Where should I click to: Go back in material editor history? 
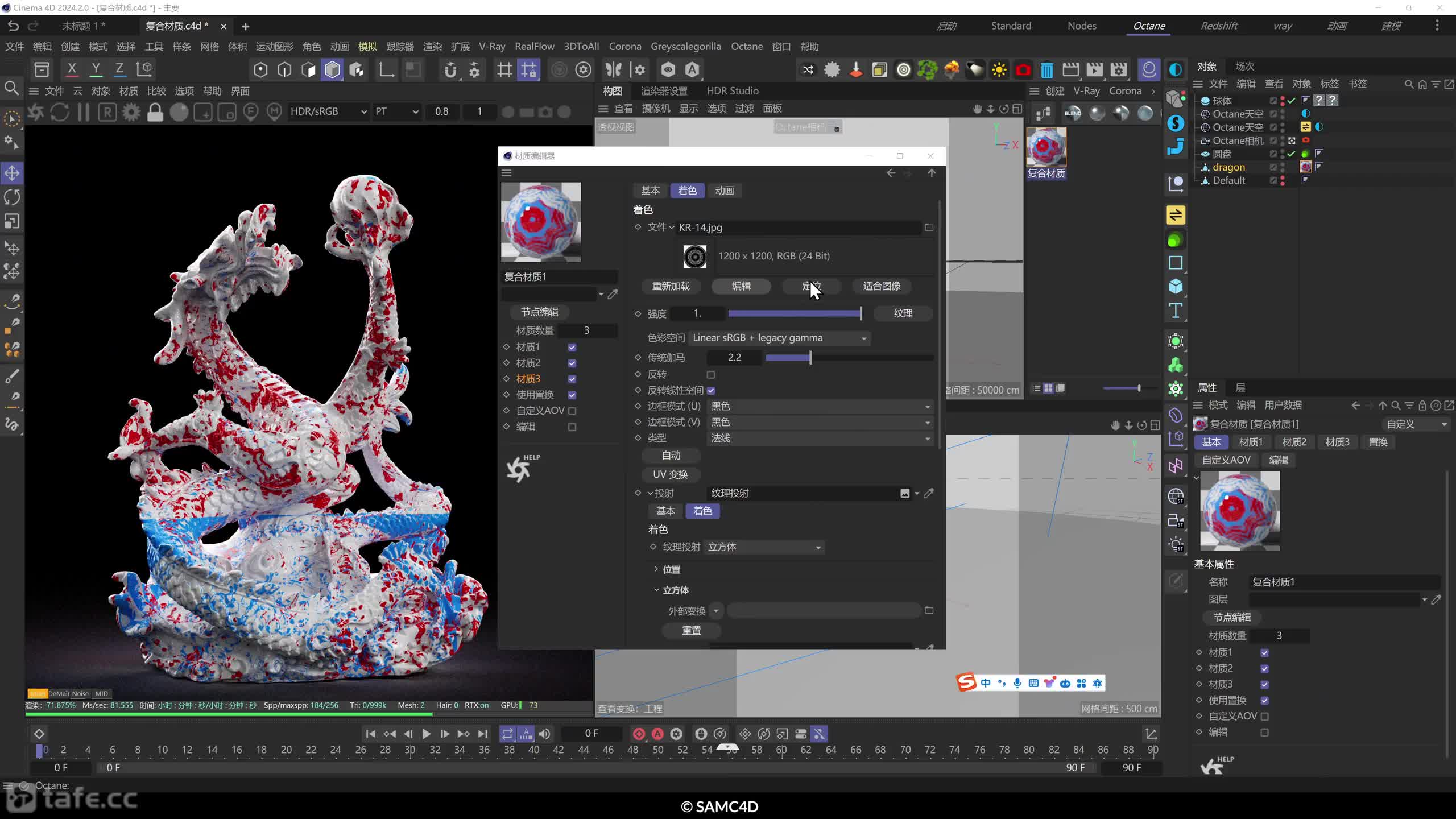[x=891, y=173]
